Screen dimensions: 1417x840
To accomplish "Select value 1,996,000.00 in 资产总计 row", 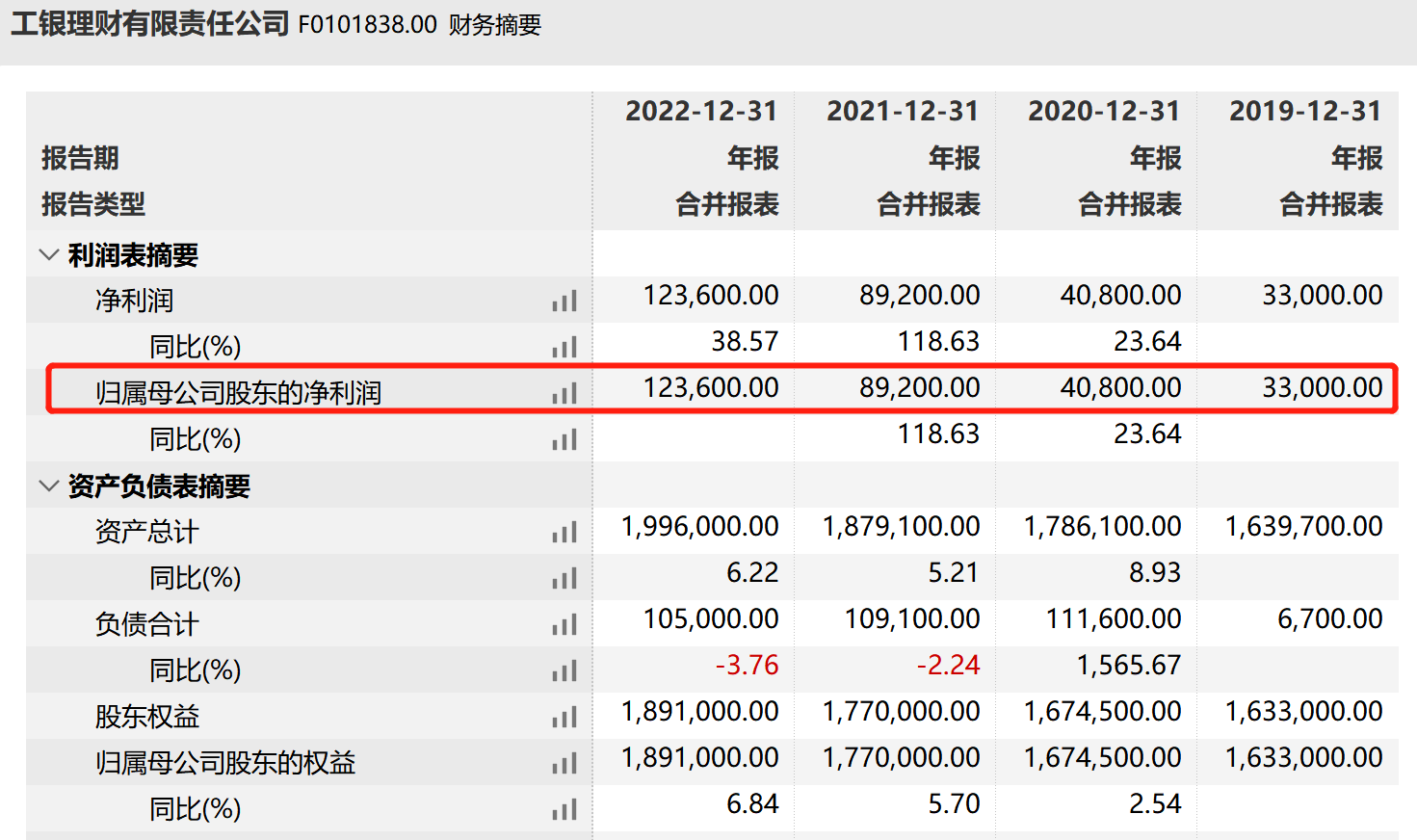I will 700,526.
